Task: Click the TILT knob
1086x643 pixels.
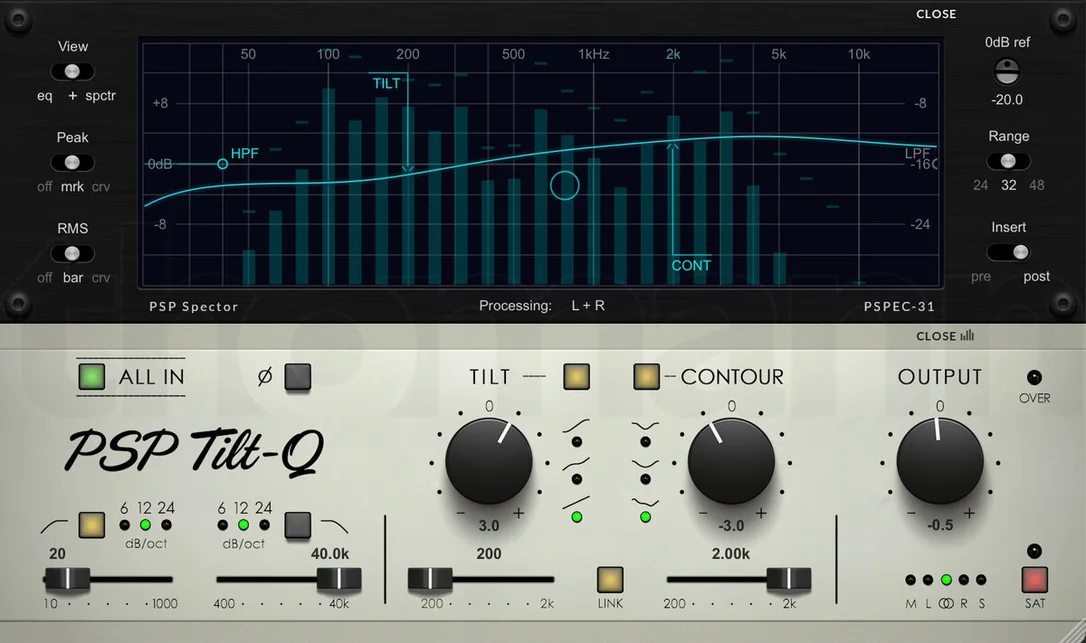Action: pos(489,461)
